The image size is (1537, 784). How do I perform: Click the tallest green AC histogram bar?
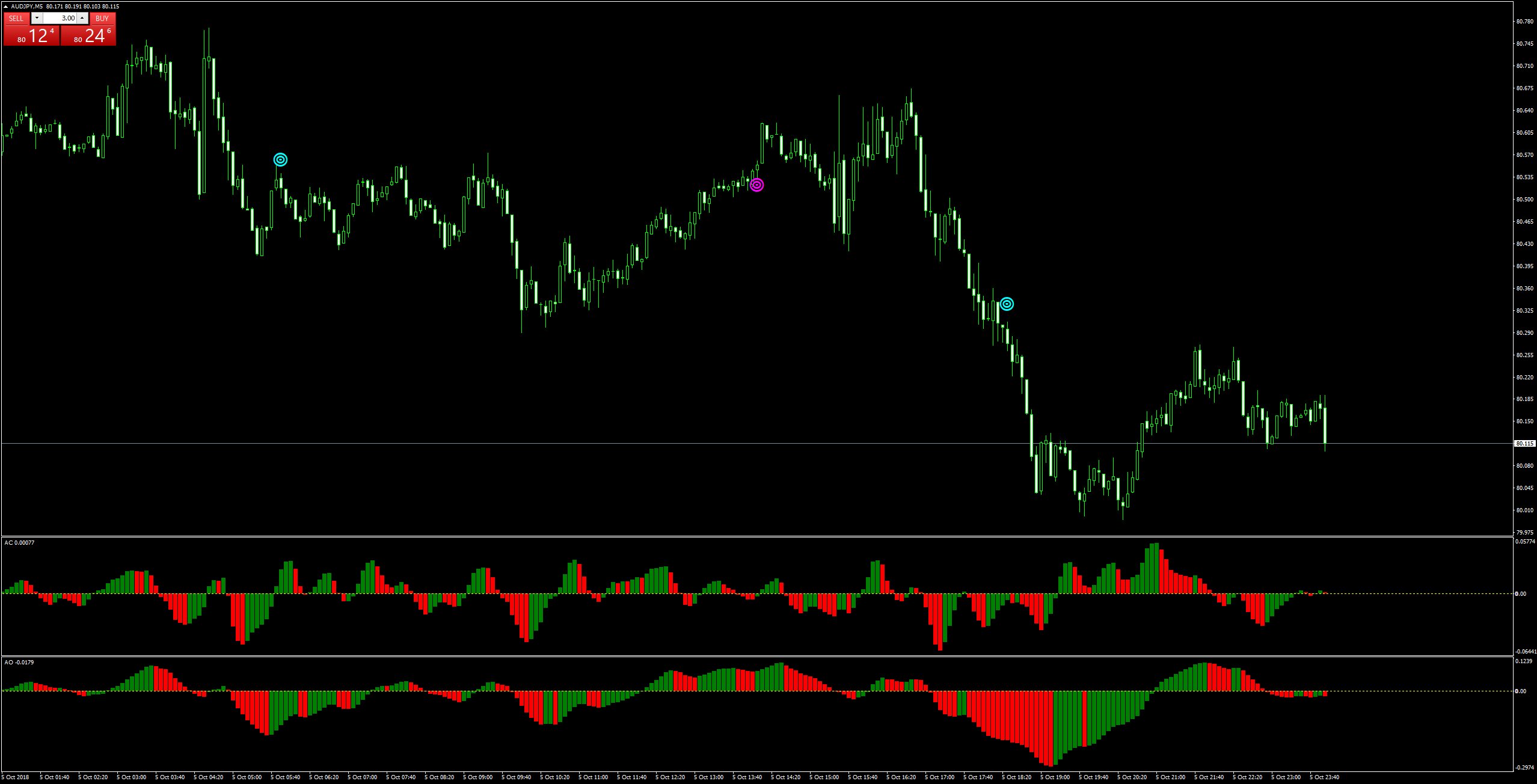pos(1156,568)
